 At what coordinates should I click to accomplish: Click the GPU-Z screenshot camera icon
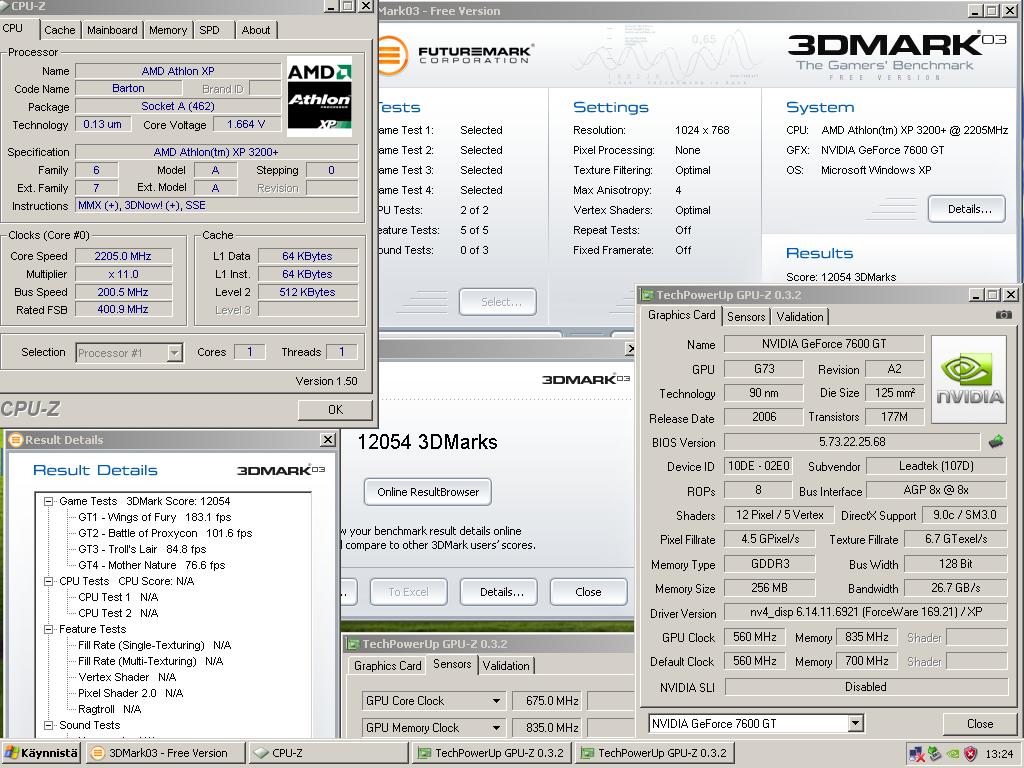point(1003,315)
